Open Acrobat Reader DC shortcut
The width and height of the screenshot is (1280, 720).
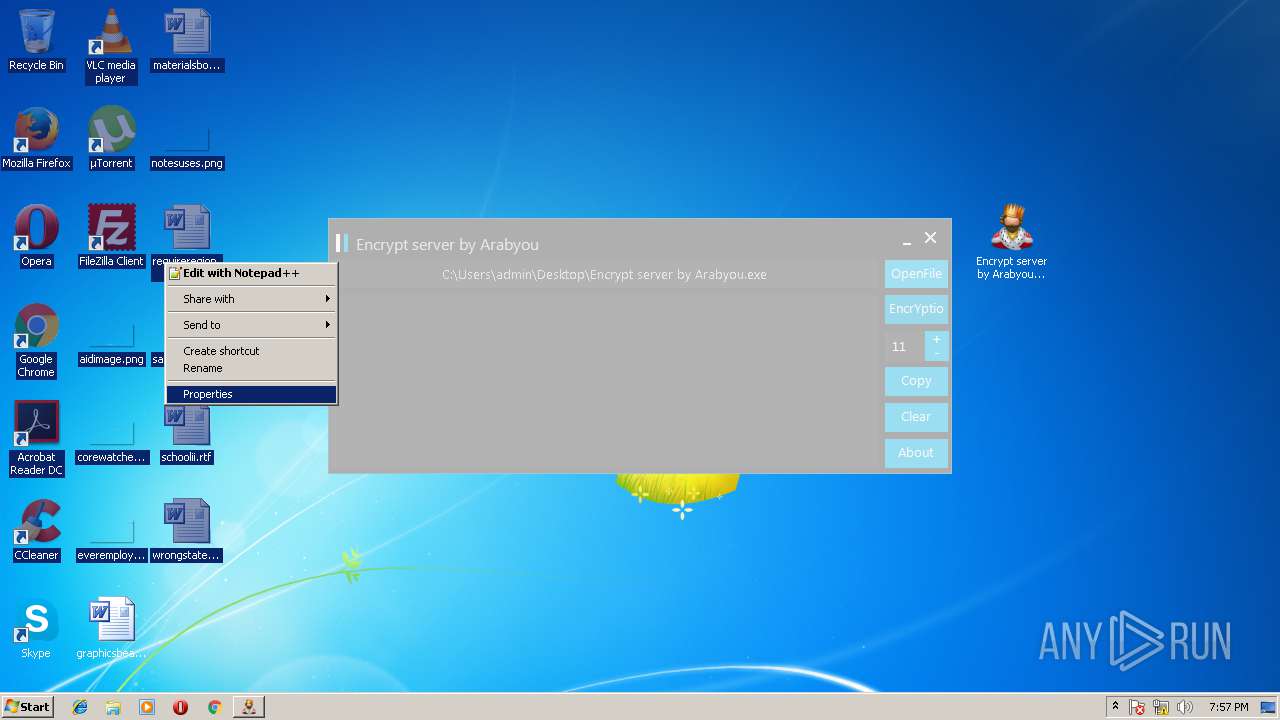pos(36,439)
